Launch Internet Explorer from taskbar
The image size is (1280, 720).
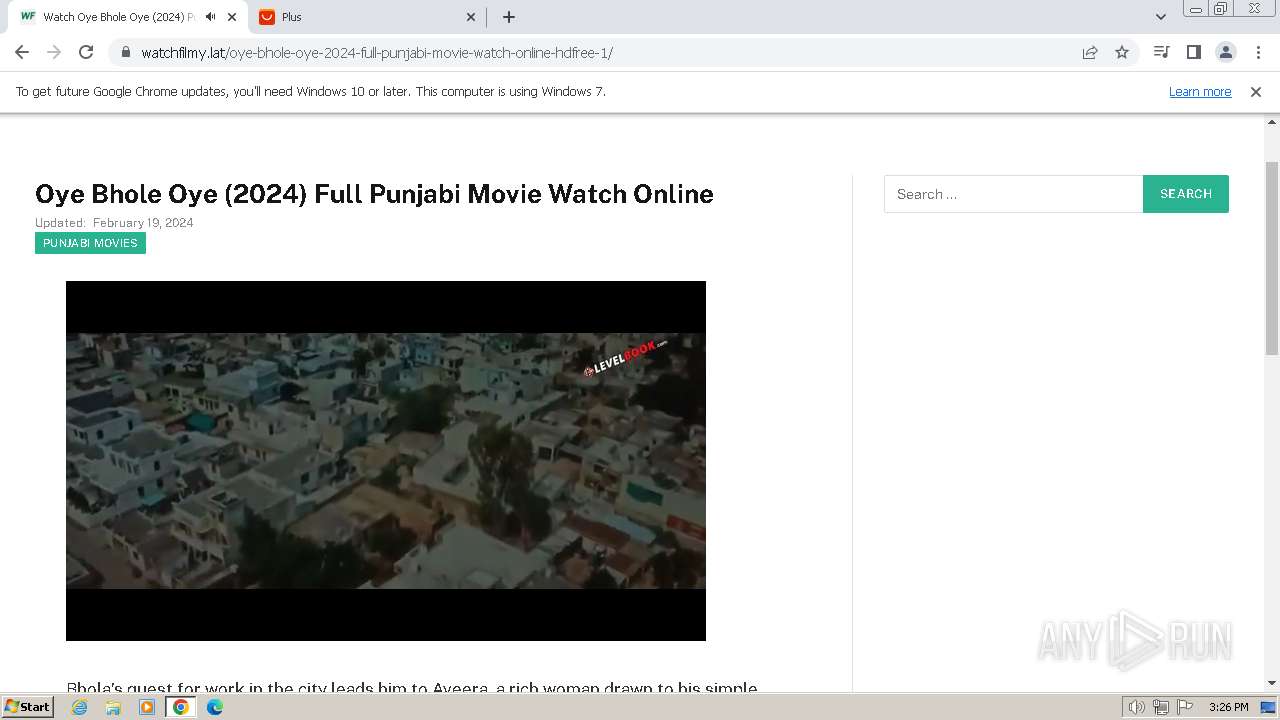pos(80,707)
